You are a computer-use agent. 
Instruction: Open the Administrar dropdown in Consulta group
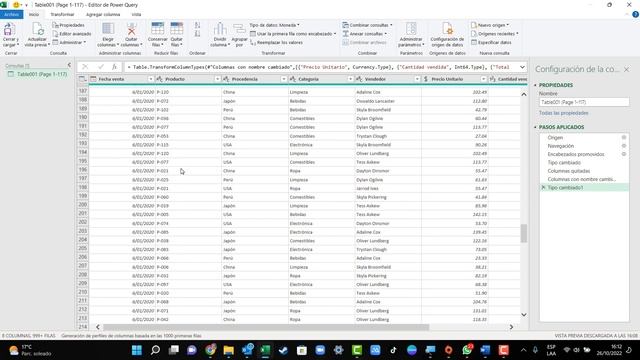[69, 42]
